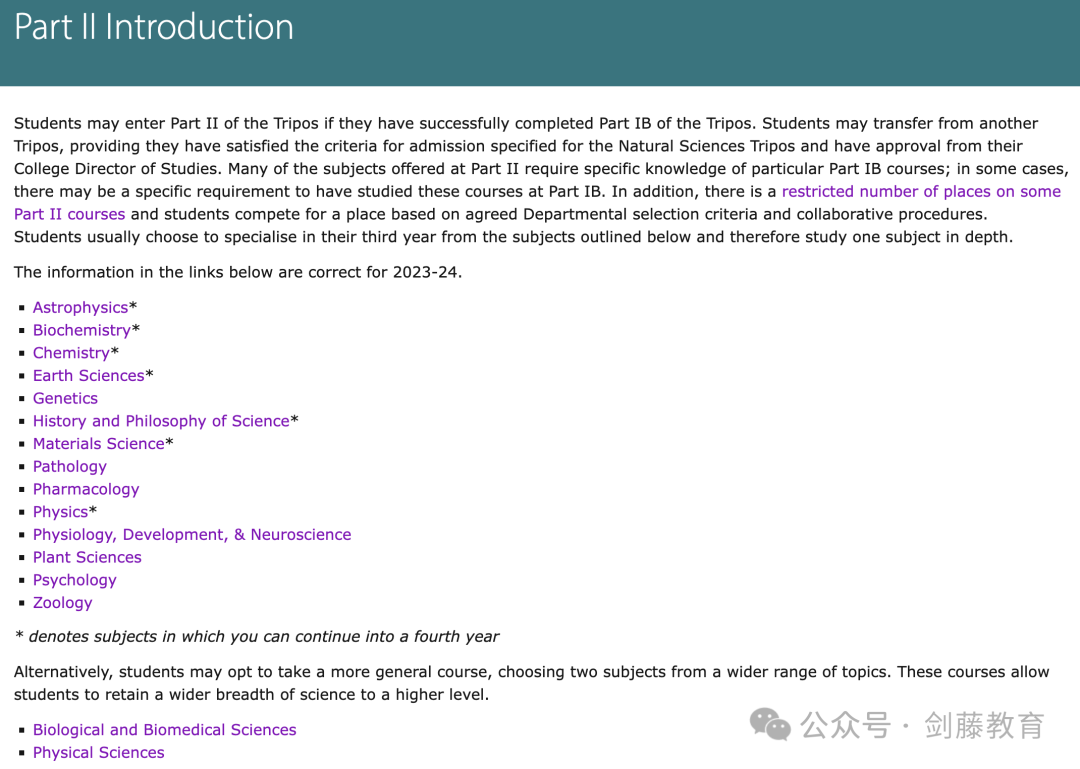
Task: Open the Biochemistry course link
Action: point(82,330)
